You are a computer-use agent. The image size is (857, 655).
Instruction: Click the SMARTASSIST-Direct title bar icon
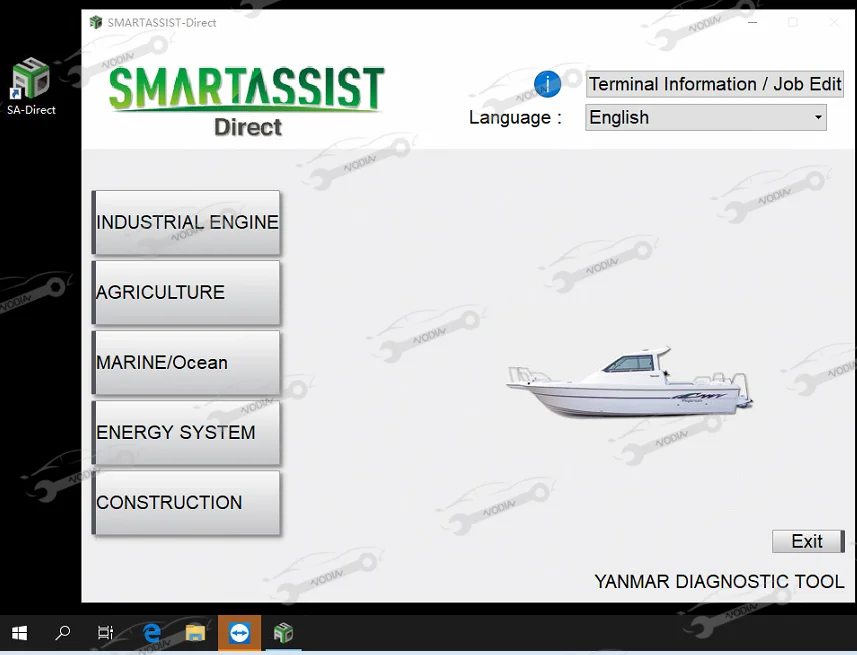96,22
